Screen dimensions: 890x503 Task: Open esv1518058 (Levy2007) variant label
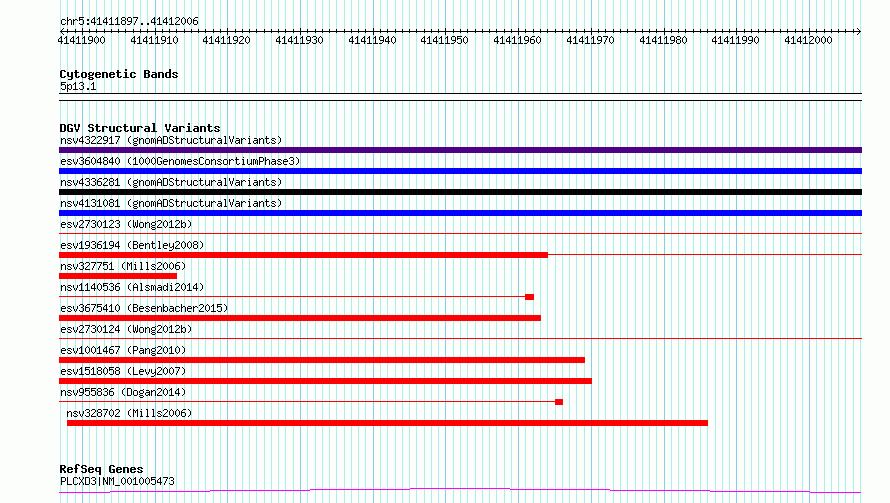coord(123,371)
